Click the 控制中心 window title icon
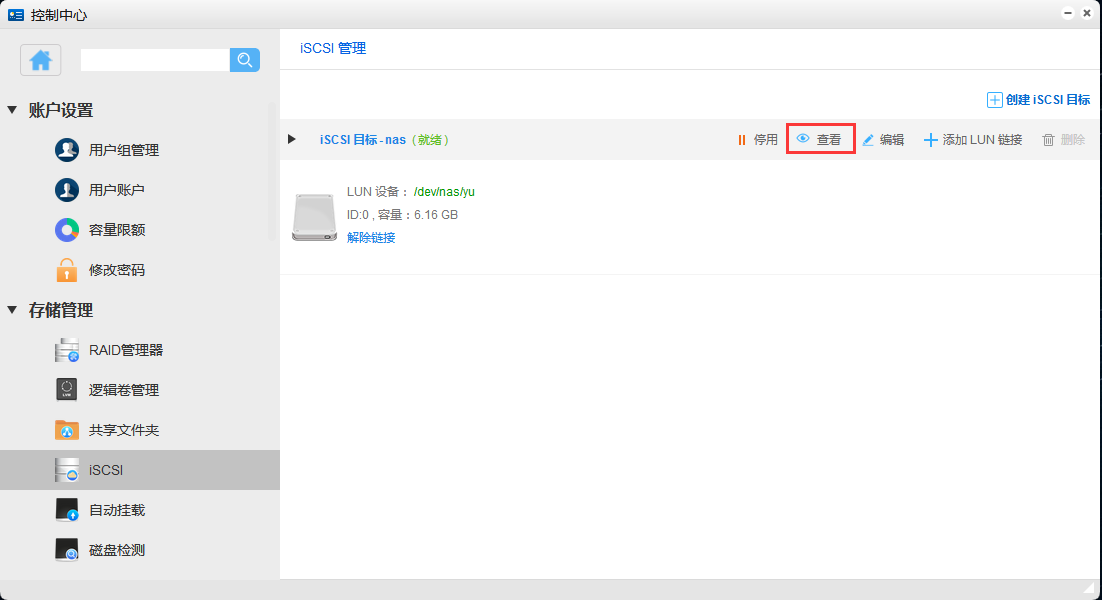The width and height of the screenshot is (1102, 600). [15, 15]
